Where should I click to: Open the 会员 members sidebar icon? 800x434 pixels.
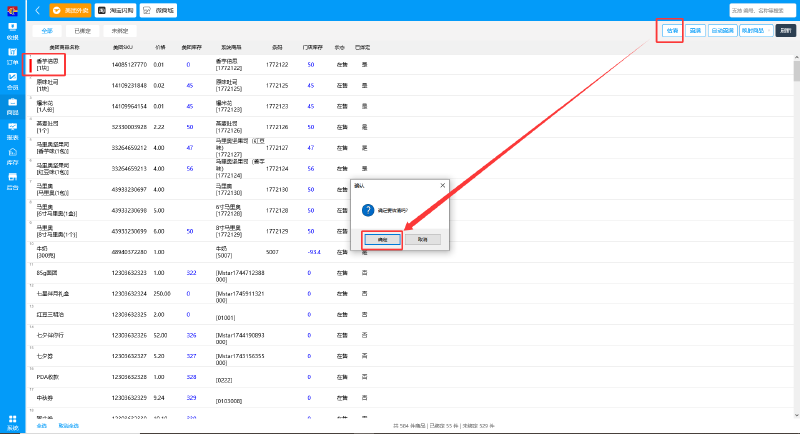(x=12, y=81)
